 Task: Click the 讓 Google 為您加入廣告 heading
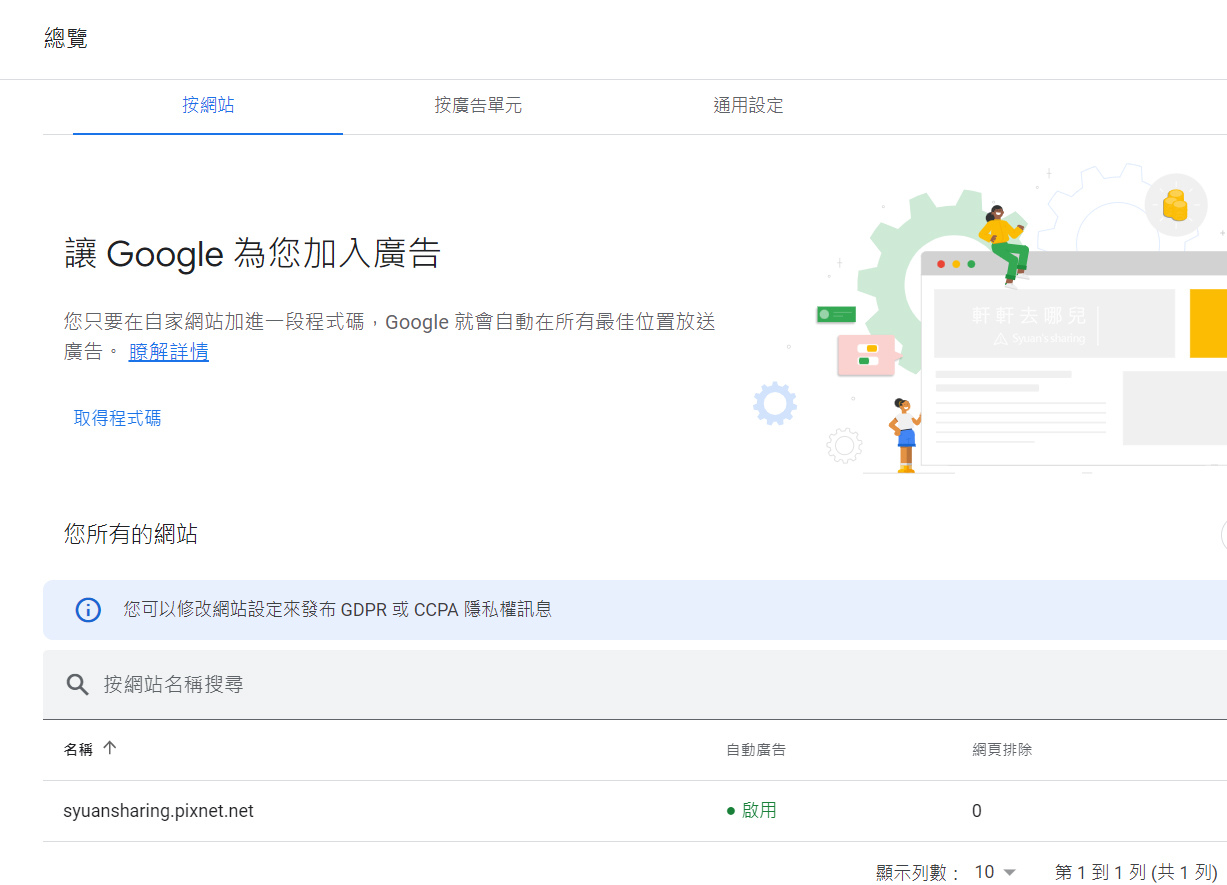[252, 253]
